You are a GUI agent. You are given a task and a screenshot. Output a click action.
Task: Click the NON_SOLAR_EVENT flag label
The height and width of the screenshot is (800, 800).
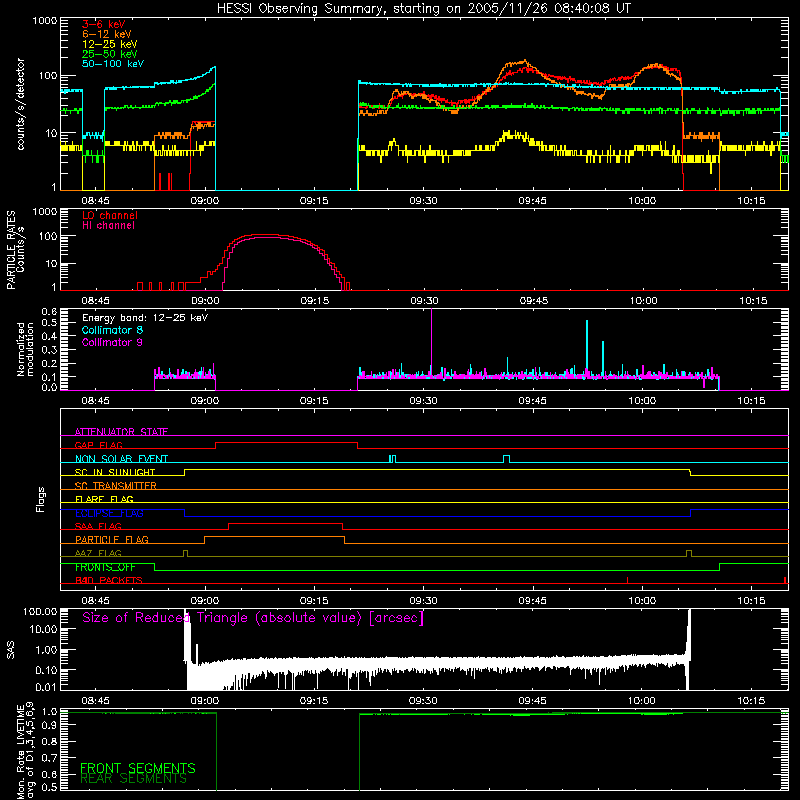click(121, 459)
